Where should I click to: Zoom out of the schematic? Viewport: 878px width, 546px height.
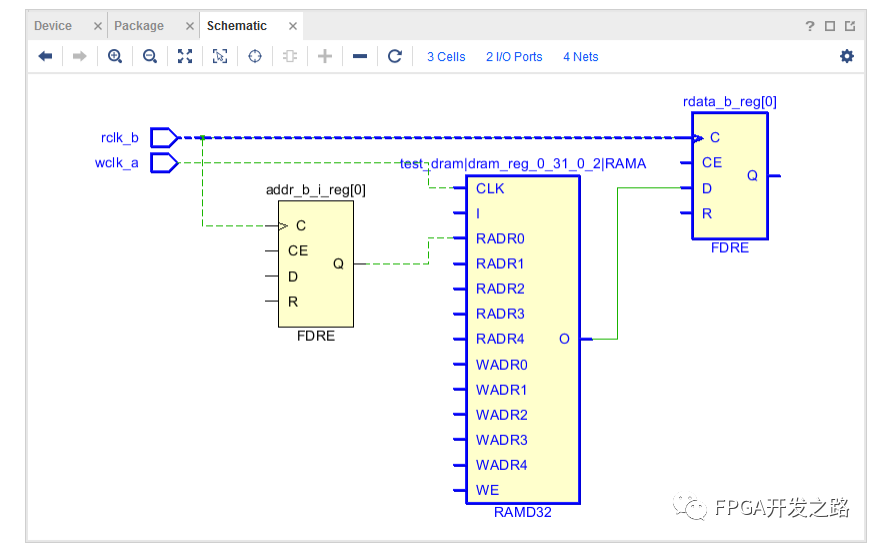click(150, 57)
